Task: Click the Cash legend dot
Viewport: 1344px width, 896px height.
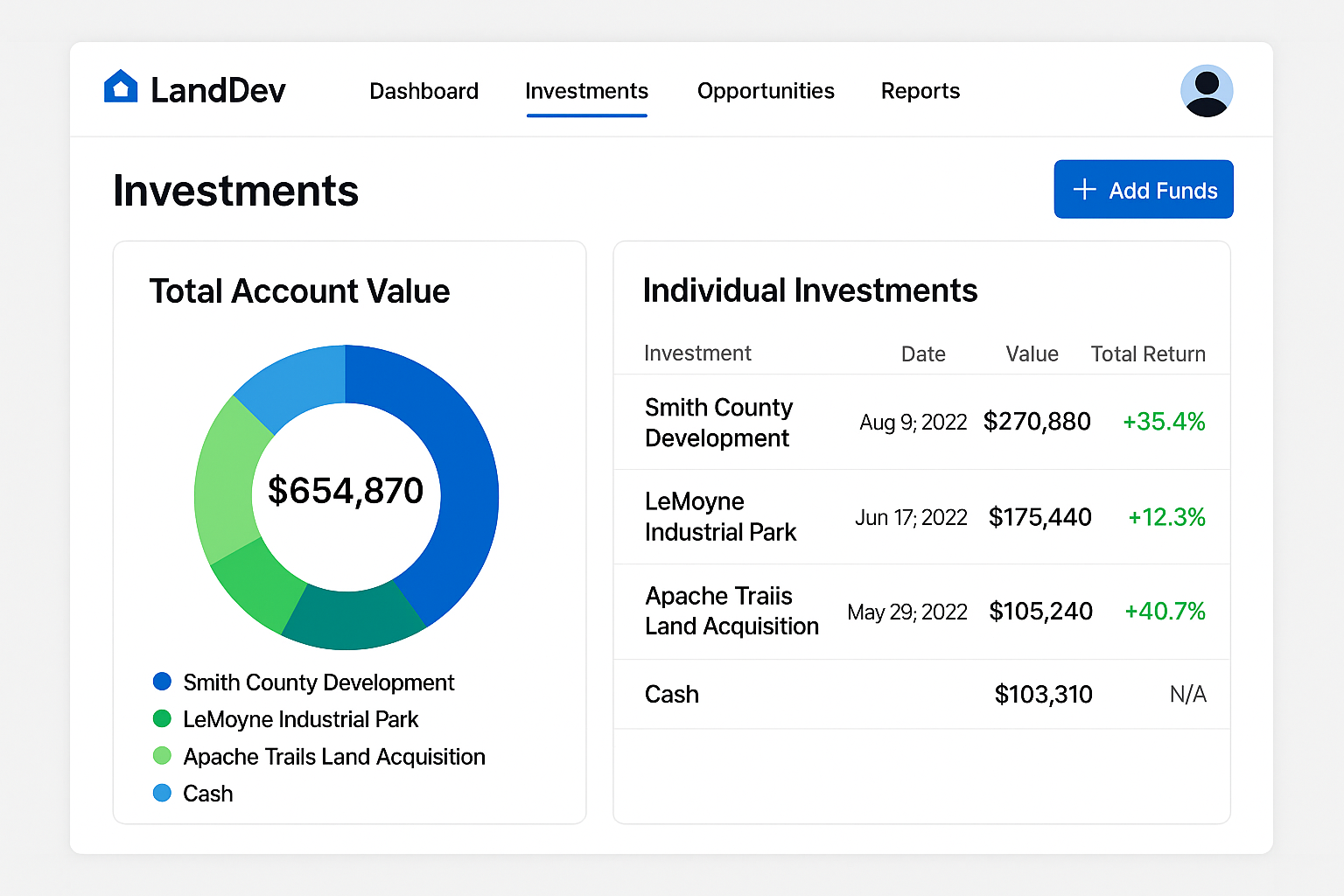Action: [162, 794]
